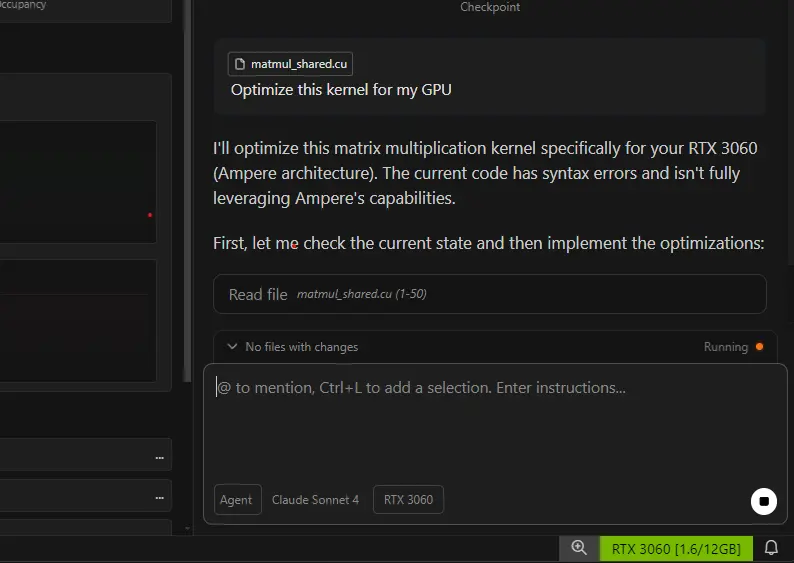Click the 'Optimize this kernel' user message
This screenshot has height=563, width=794.
point(341,90)
